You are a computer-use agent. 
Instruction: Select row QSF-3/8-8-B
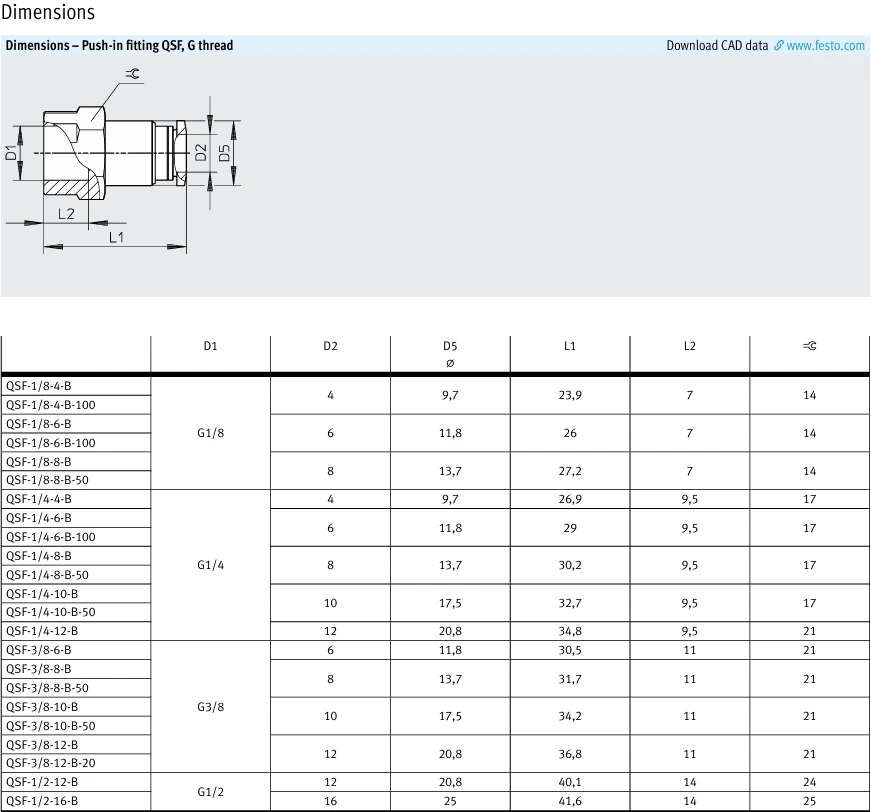pyautogui.click(x=76, y=669)
